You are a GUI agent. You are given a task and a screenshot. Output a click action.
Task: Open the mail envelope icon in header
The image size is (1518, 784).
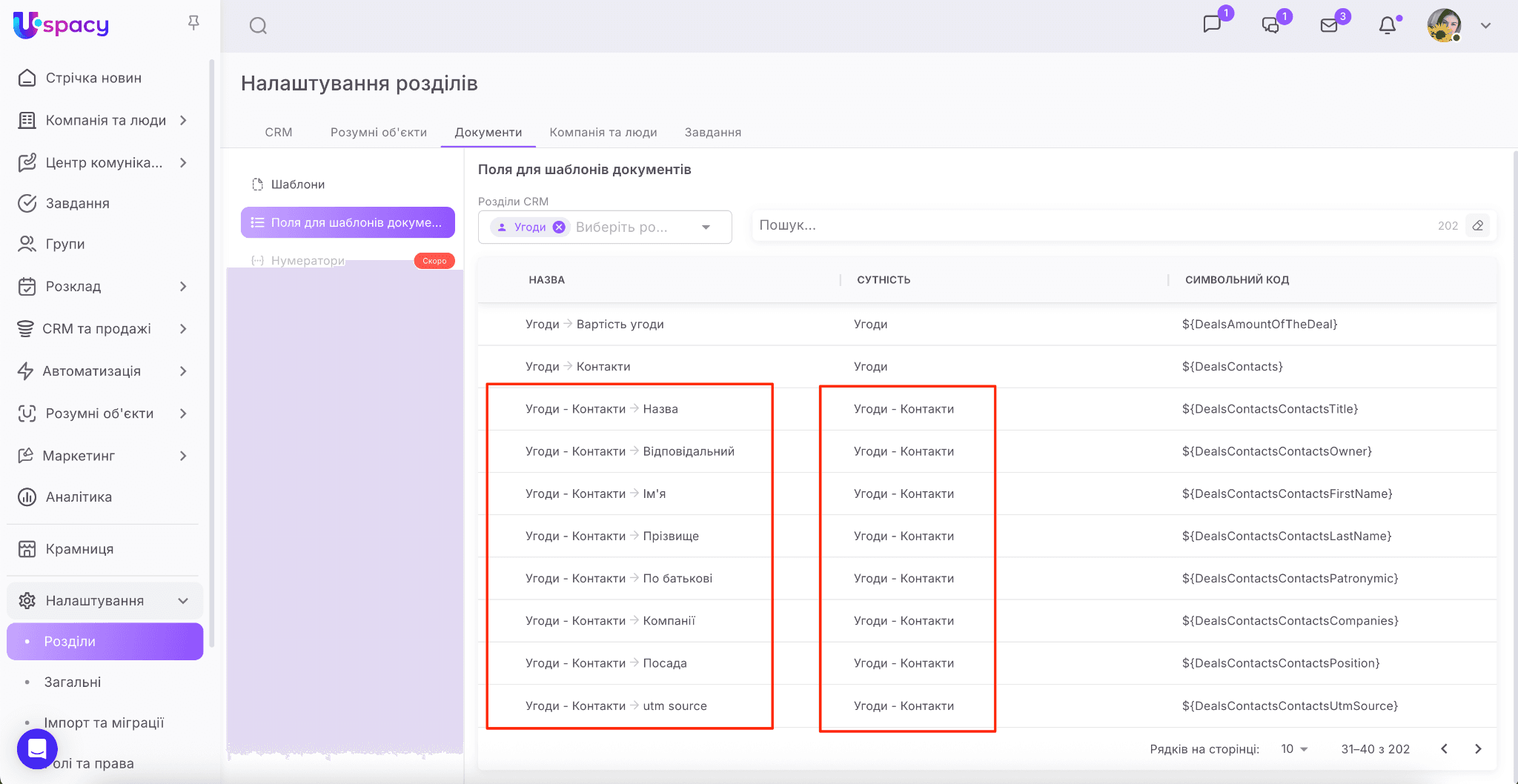(1329, 25)
